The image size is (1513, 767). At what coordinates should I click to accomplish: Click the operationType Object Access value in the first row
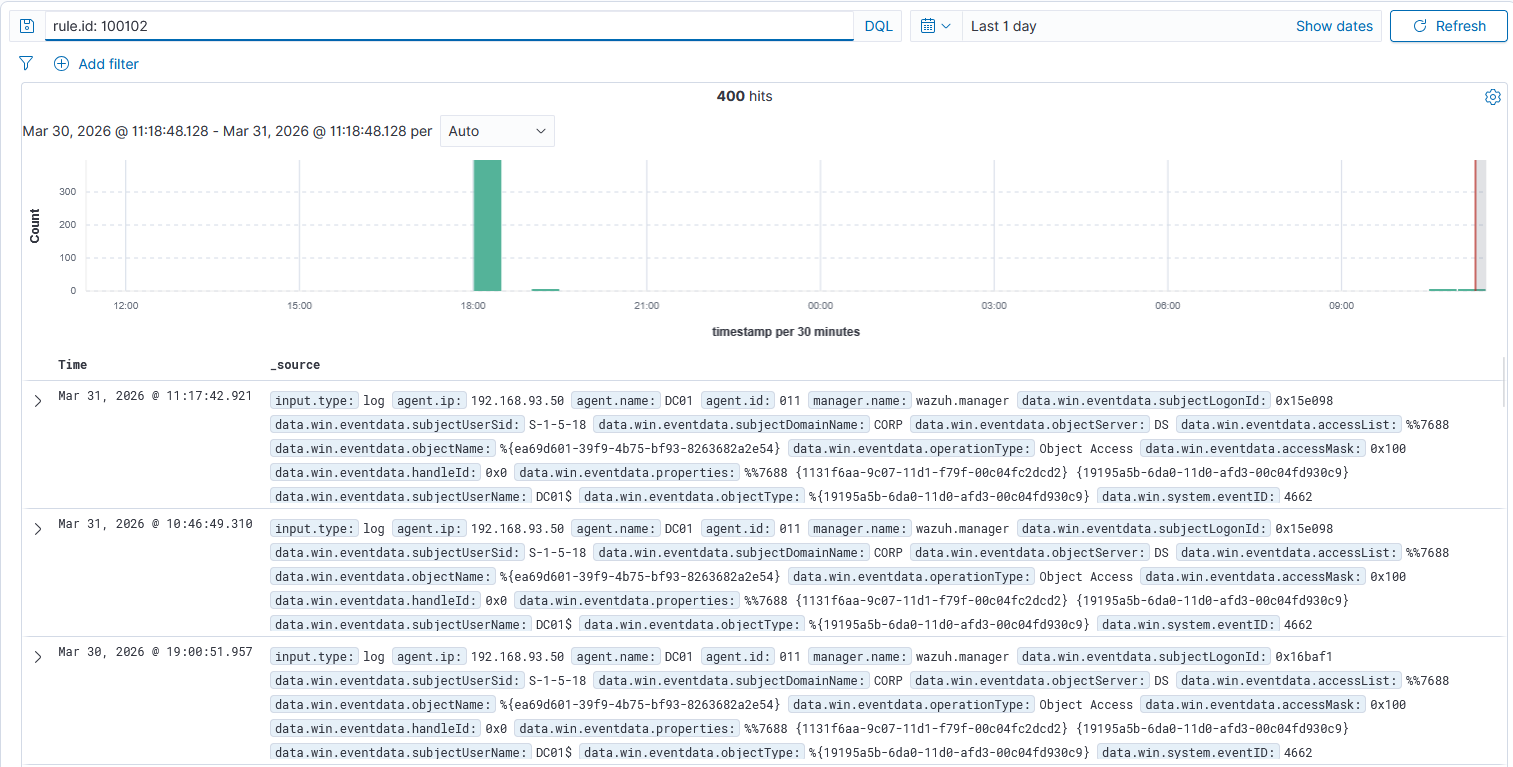[1086, 449]
